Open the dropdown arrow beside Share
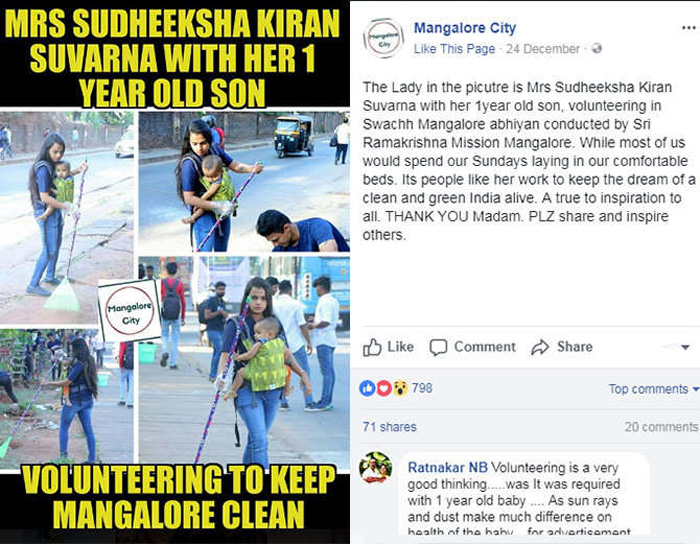The image size is (700, 544). click(x=685, y=347)
